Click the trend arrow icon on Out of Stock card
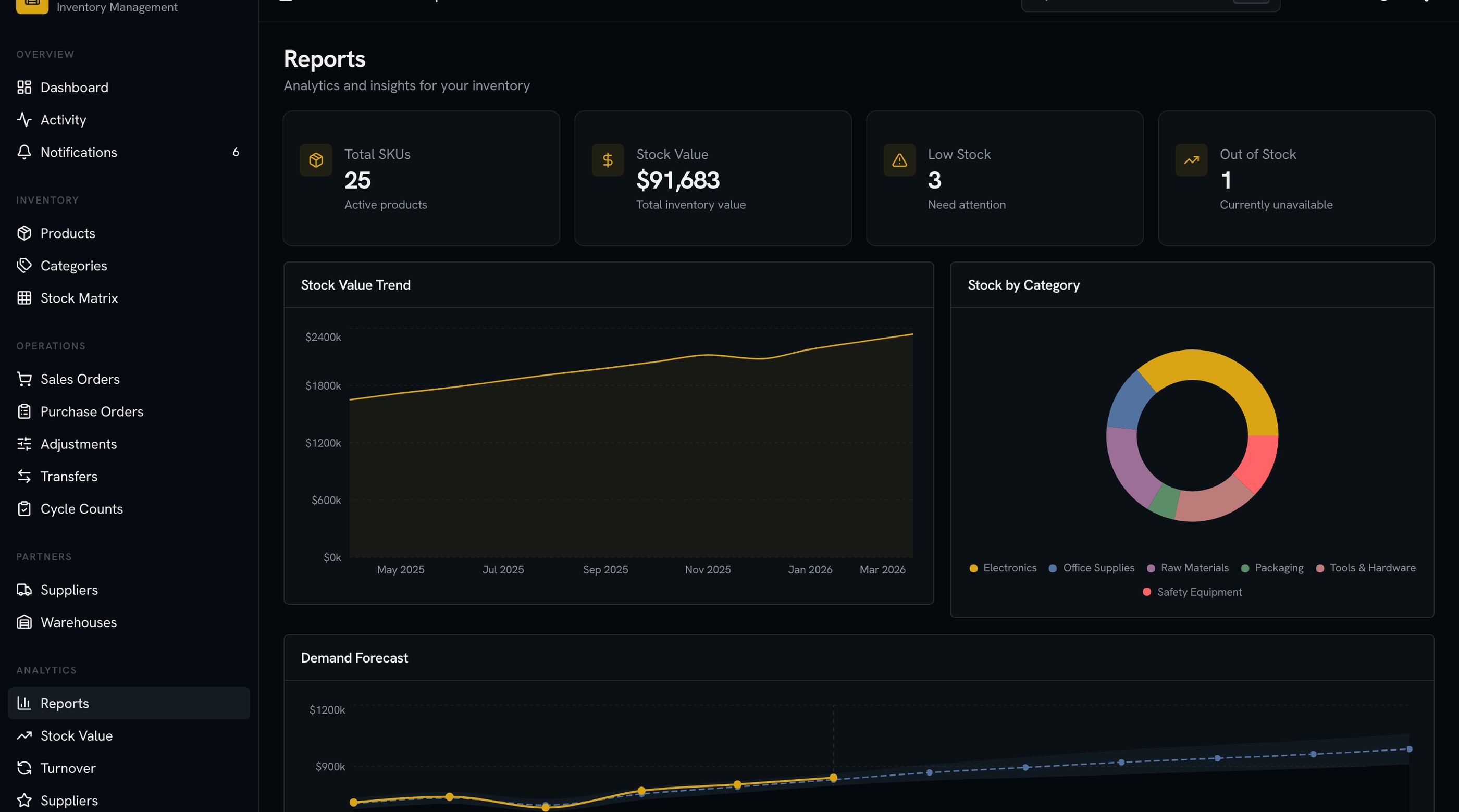This screenshot has width=1459, height=812. pyautogui.click(x=1191, y=160)
